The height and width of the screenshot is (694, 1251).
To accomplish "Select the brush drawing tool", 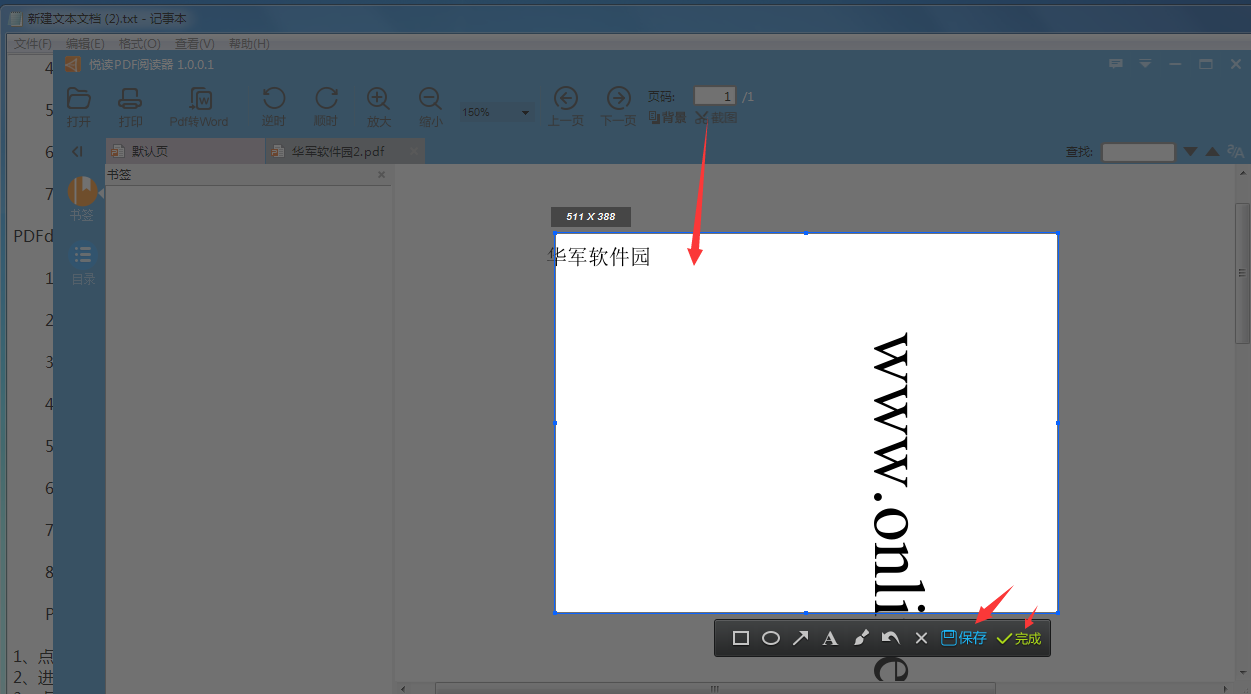I will click(x=860, y=638).
